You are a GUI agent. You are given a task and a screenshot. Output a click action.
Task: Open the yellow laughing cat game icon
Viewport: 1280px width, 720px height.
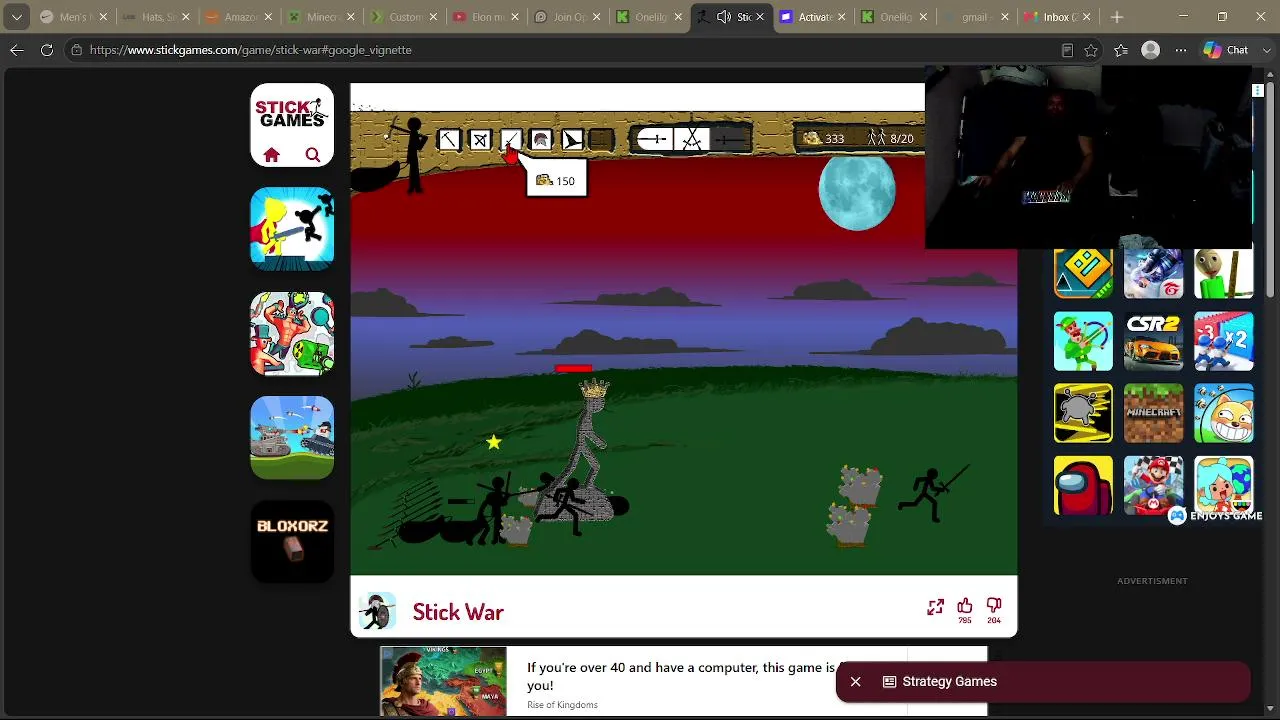pos(1224,413)
